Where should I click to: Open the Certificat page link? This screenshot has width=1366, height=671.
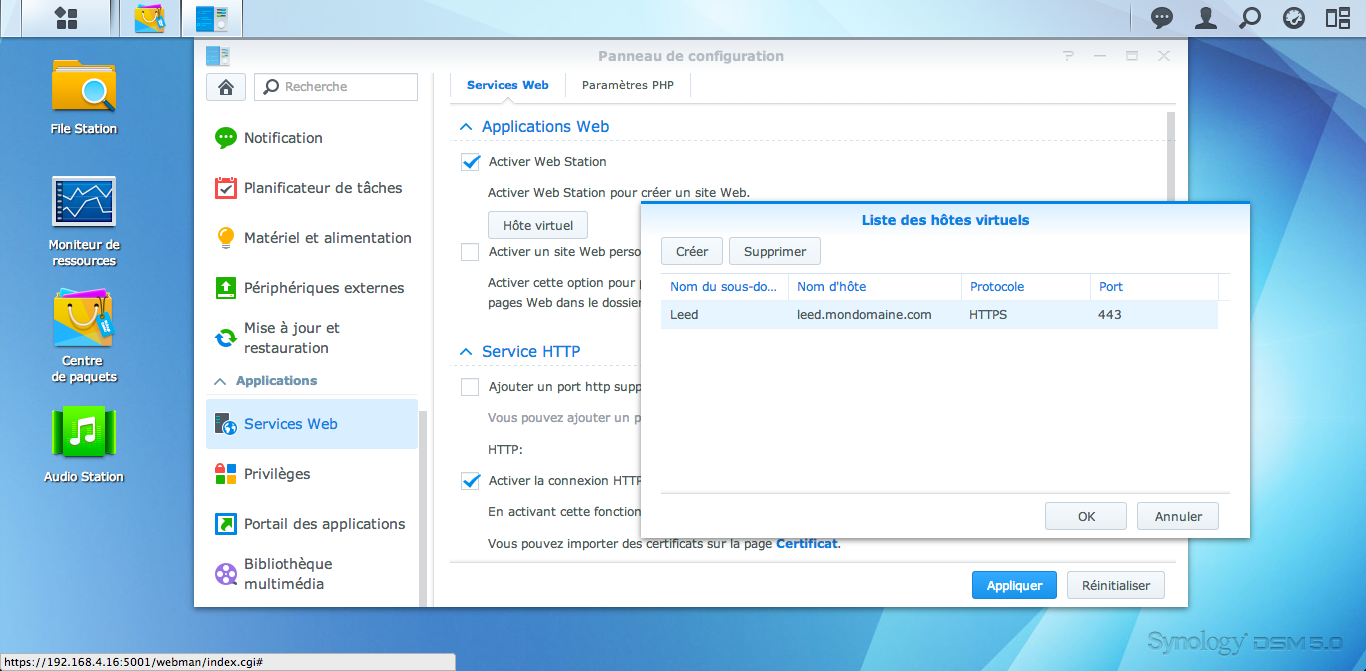[806, 544]
